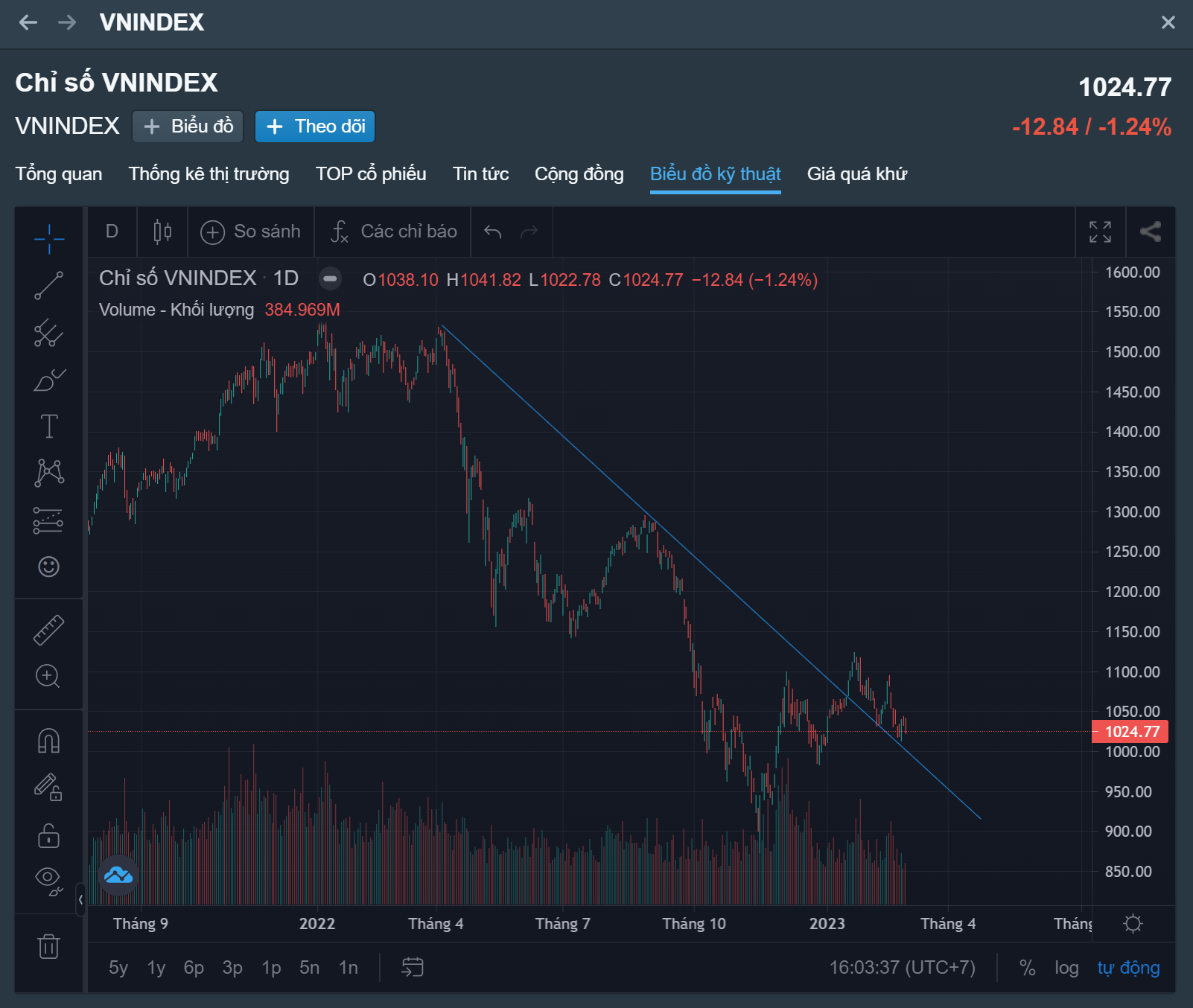Select the ruler measure tool

click(49, 630)
